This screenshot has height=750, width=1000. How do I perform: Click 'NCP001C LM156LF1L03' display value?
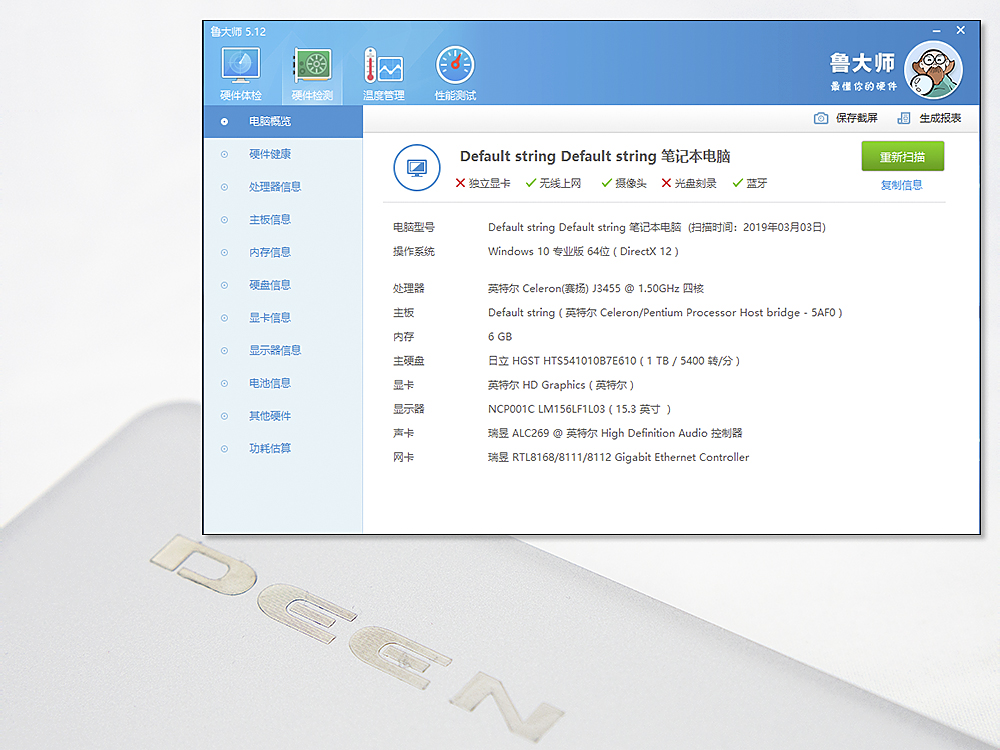(x=547, y=409)
